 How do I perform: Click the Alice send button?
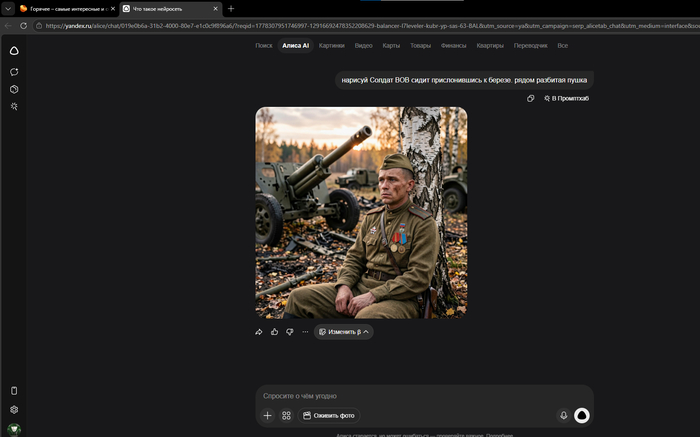(582, 416)
